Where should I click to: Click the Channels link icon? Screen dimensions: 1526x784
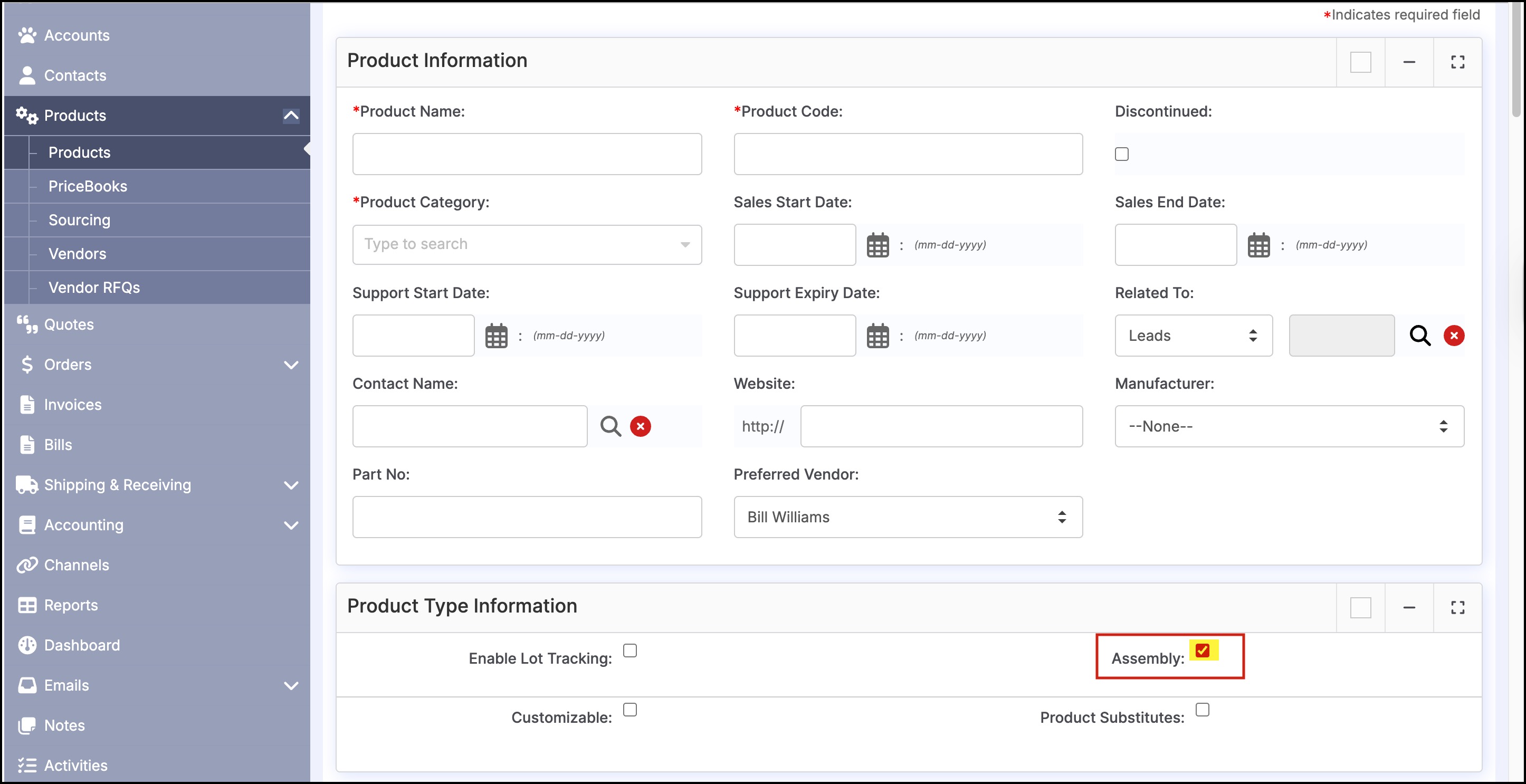click(27, 565)
